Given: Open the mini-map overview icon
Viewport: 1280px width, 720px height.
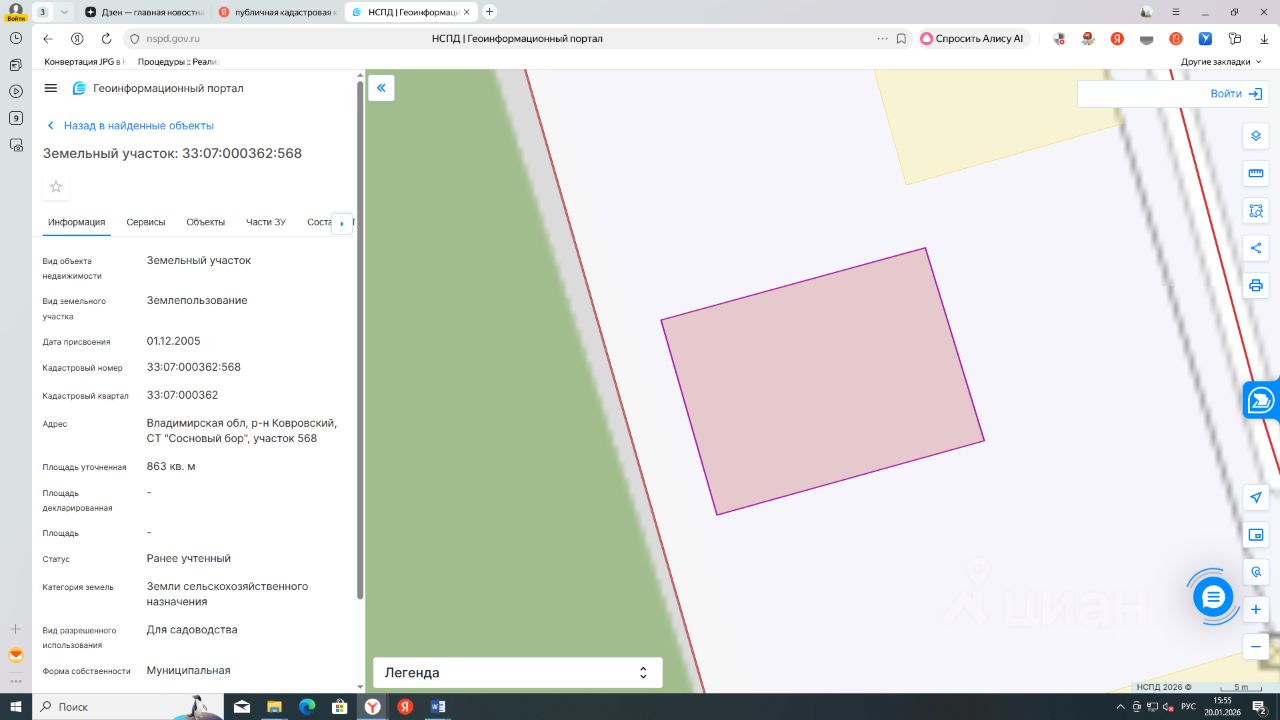Looking at the screenshot, I should pos(1256,535).
